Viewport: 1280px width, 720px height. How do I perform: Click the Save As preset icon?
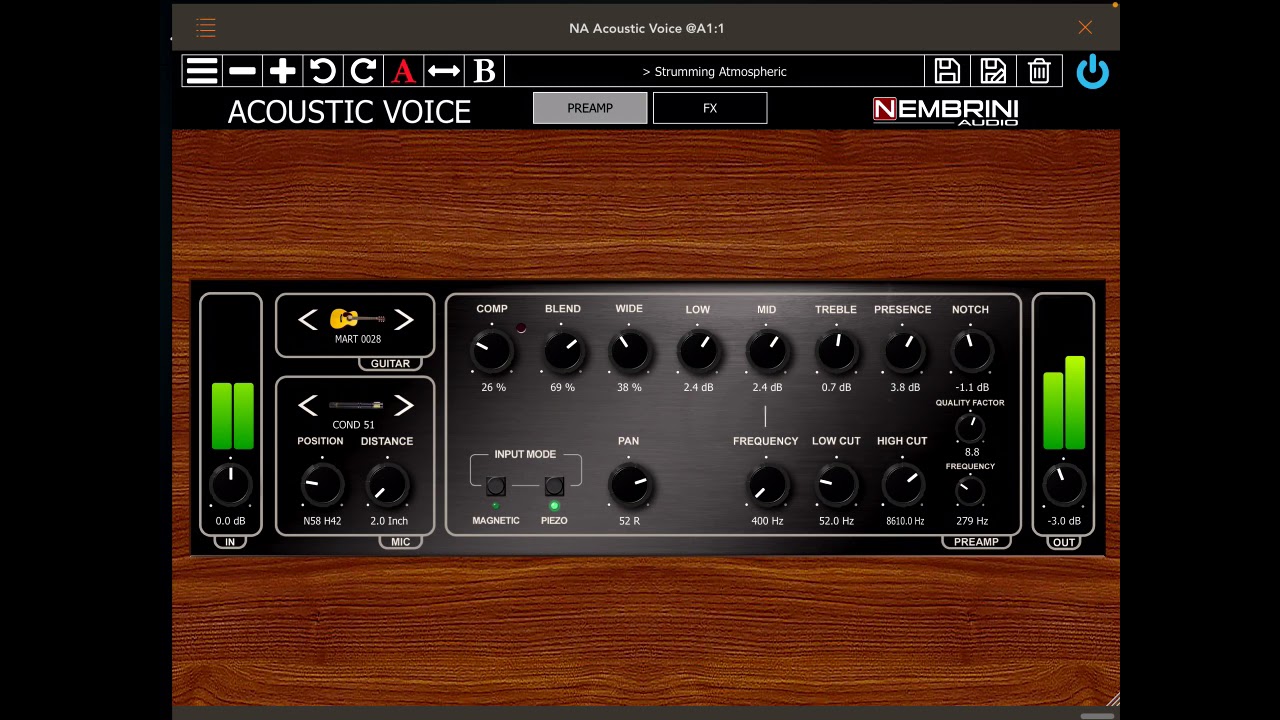(993, 71)
